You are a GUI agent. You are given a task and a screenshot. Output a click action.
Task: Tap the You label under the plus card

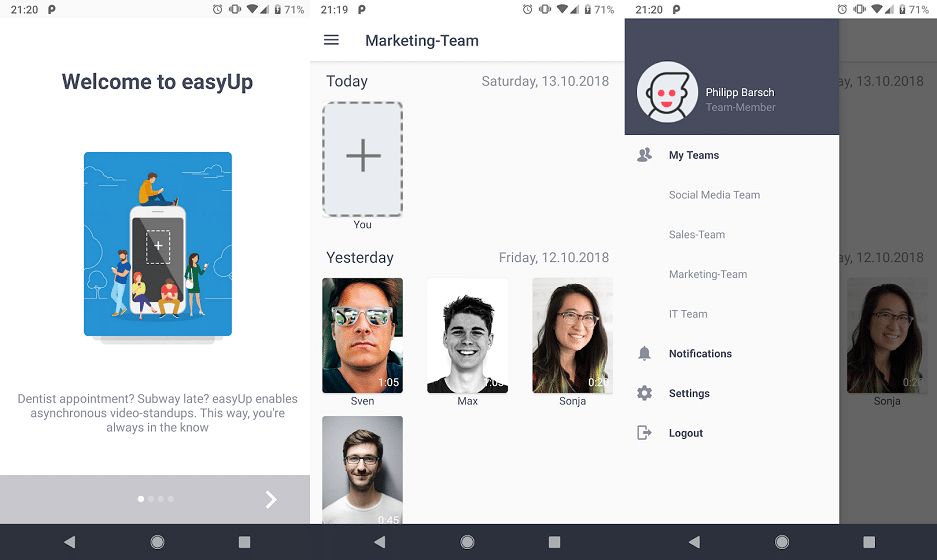pyautogui.click(x=363, y=225)
